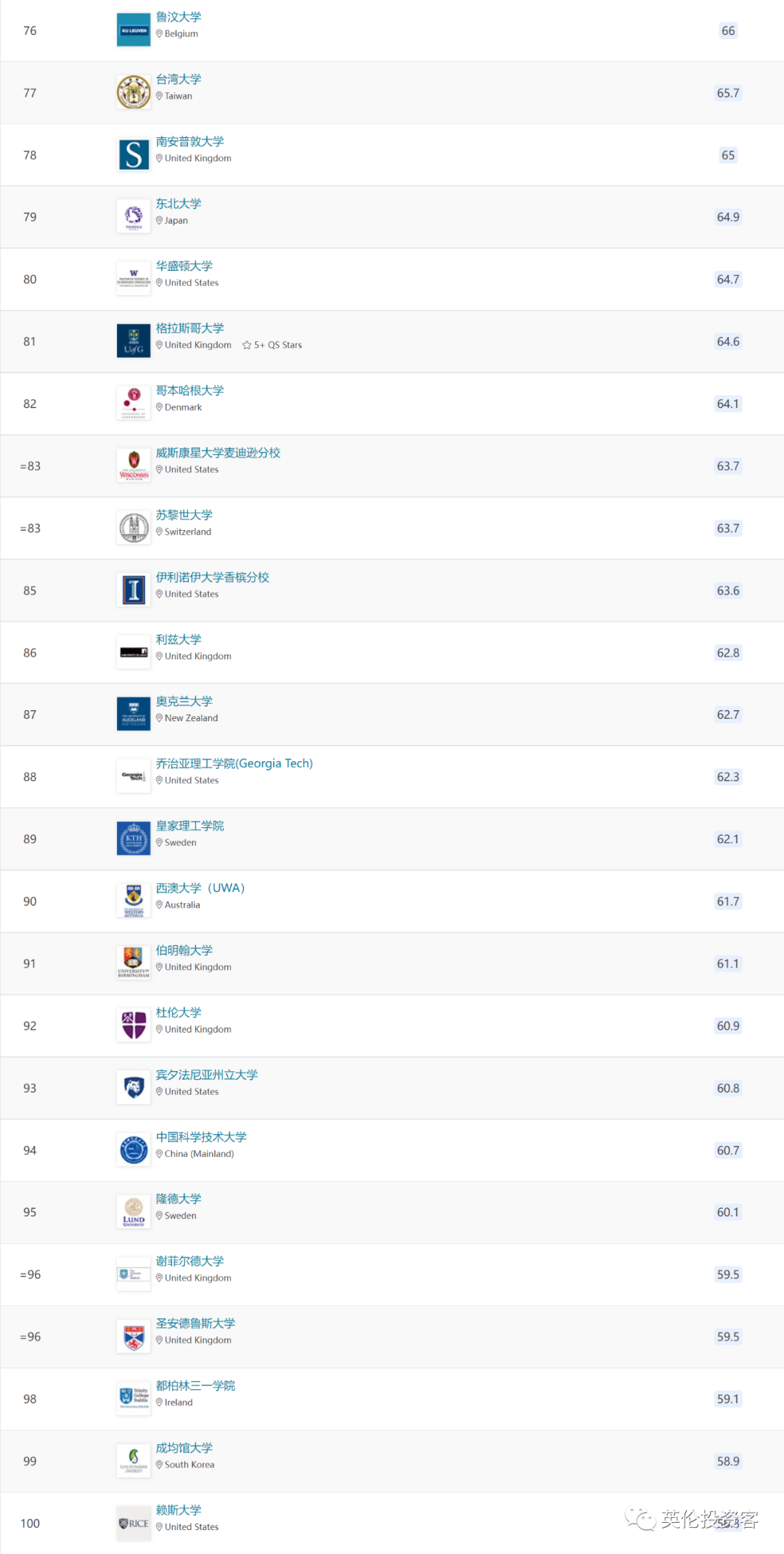Open the 台湾大学 university link
Screen dimensions: 784x1554
click(x=179, y=79)
